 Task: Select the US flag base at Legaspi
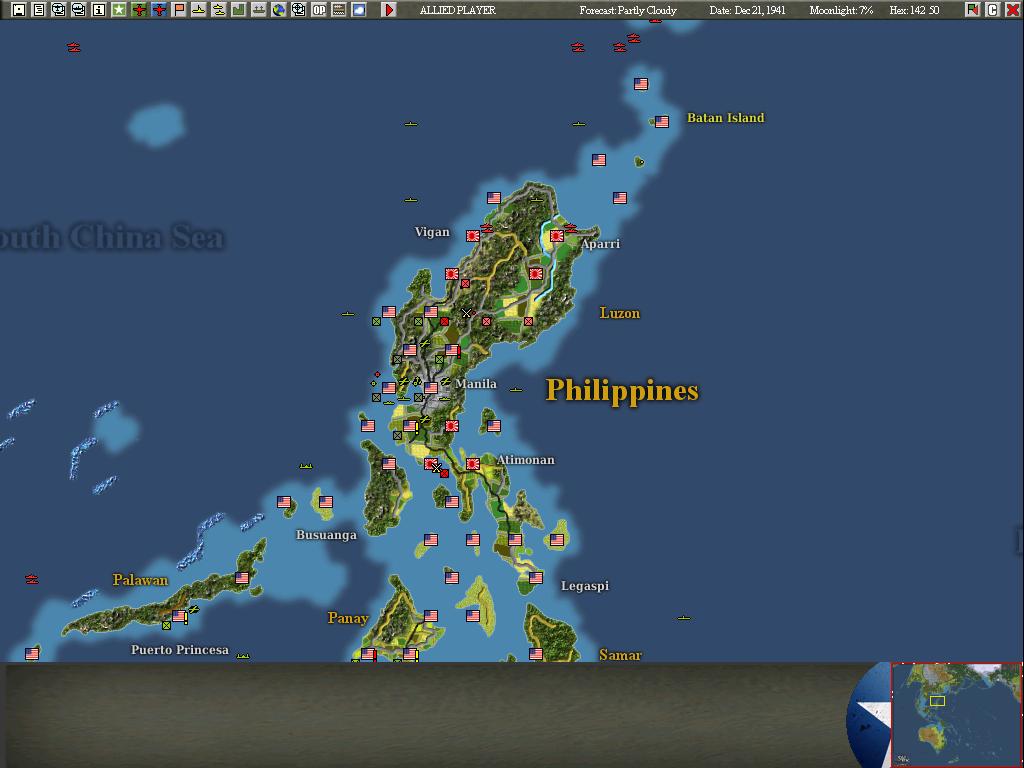click(536, 578)
